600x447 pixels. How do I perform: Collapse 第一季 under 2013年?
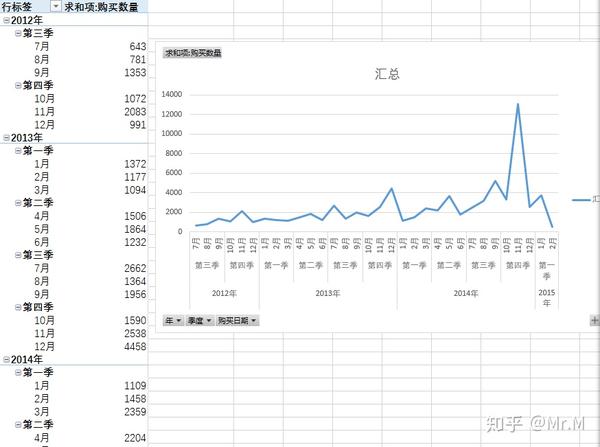pos(18,151)
